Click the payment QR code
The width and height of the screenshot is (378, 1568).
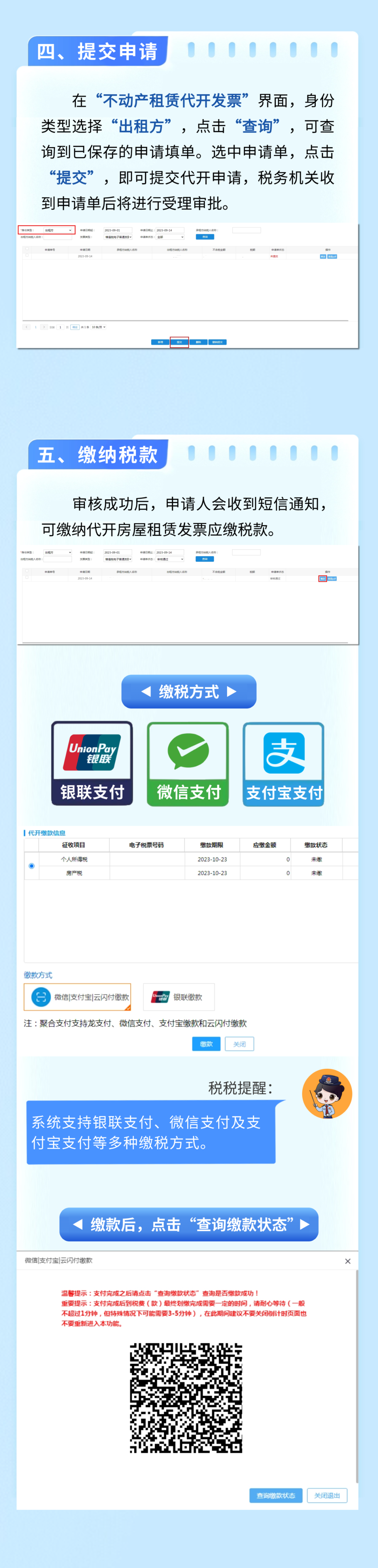click(x=186, y=1398)
